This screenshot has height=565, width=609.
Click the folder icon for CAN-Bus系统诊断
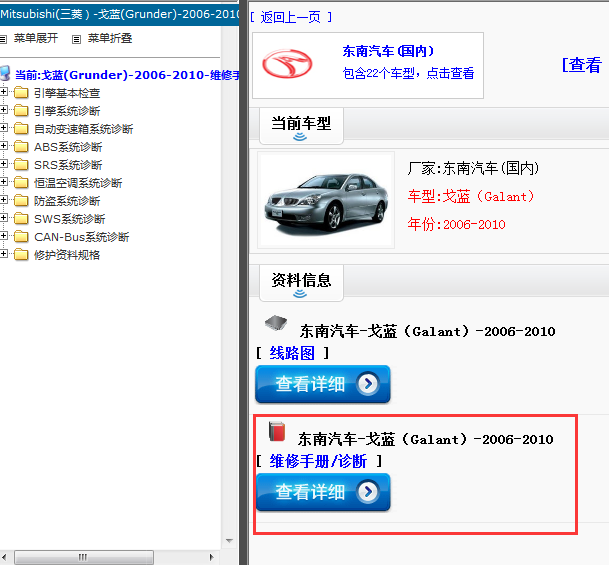pyautogui.click(x=21, y=236)
